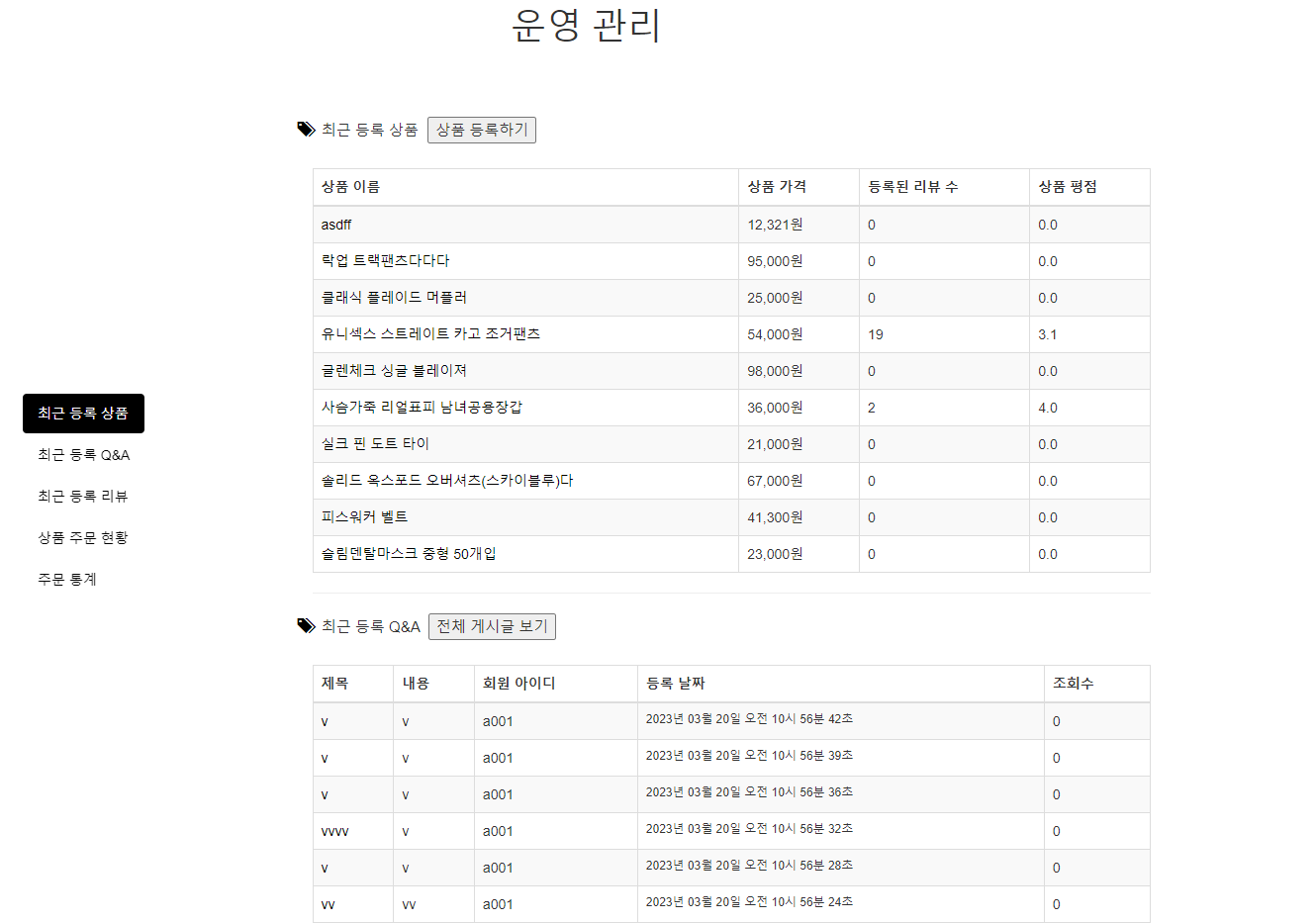The image size is (1316, 923).
Task: Select 최근 등록 Q&A in the sidebar
Action: [x=83, y=454]
